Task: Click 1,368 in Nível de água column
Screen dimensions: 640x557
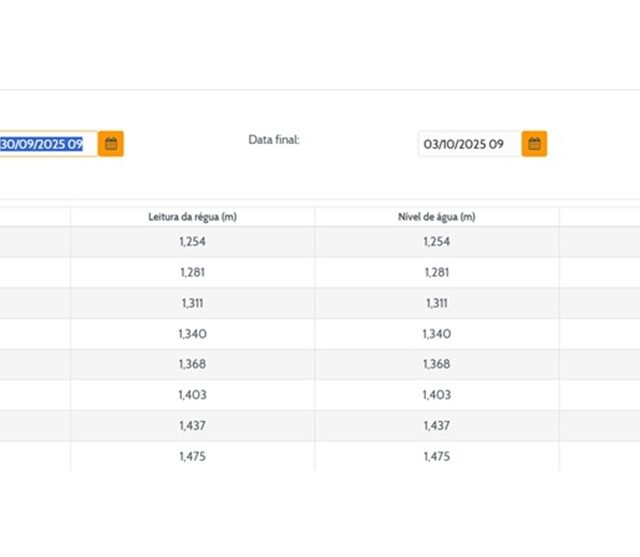Action: click(436, 364)
